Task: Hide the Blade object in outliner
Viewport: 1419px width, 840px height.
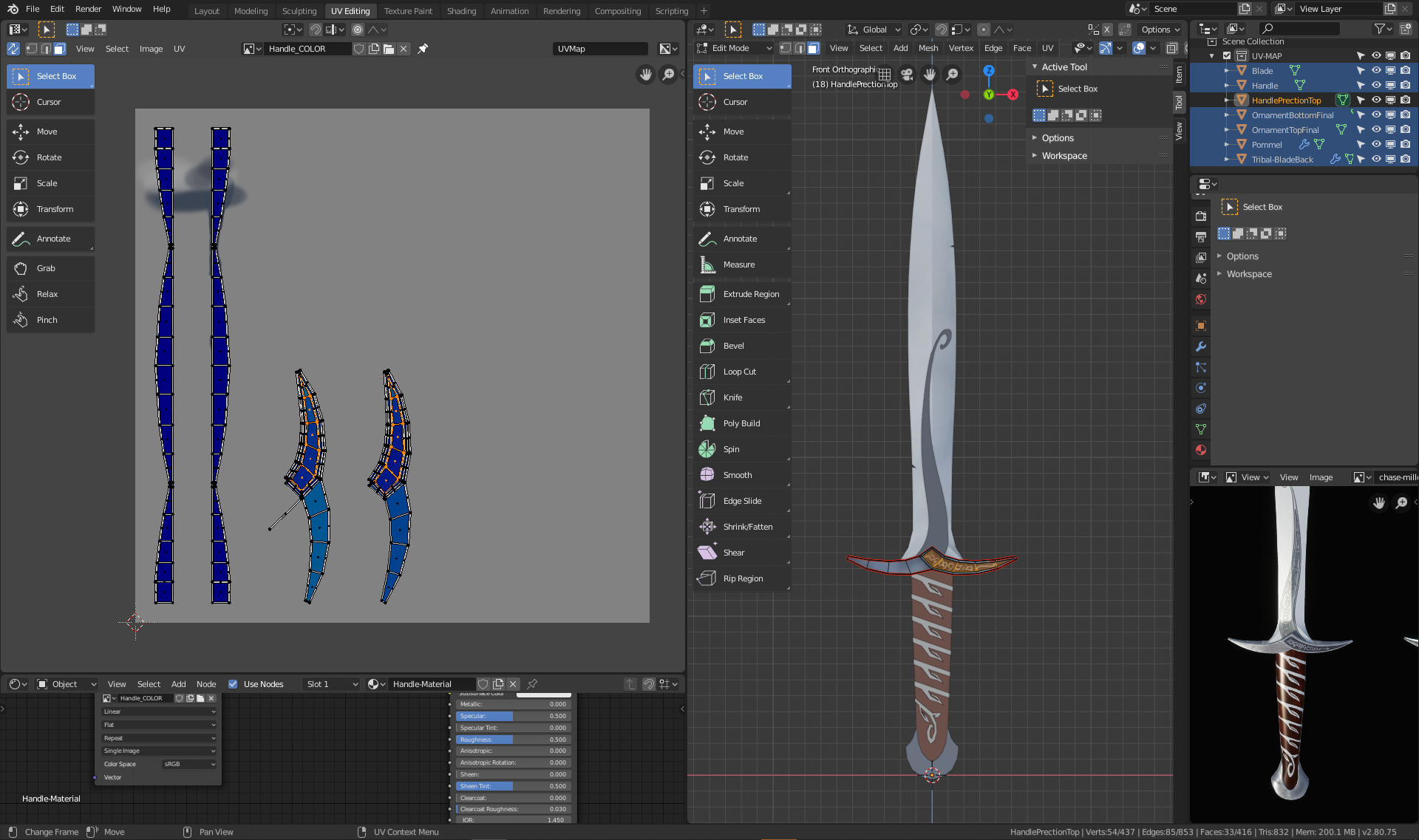Action: point(1375,71)
